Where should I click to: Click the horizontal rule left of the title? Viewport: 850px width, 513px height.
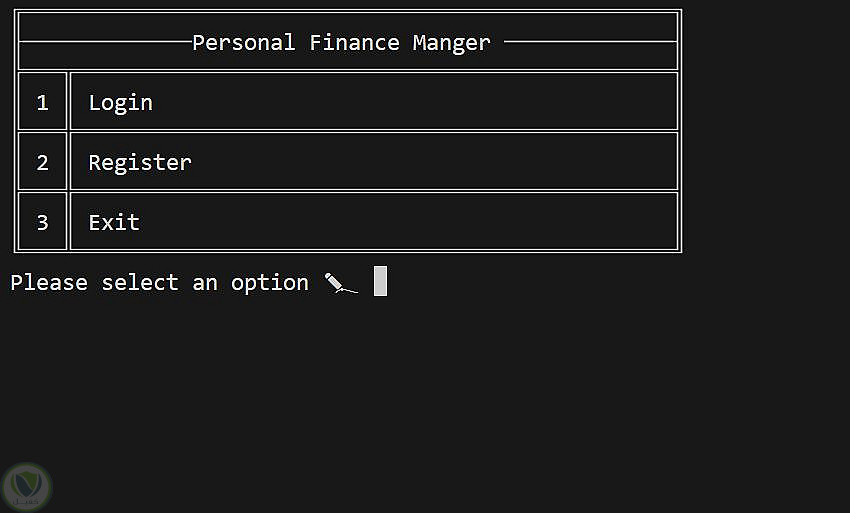tap(104, 42)
